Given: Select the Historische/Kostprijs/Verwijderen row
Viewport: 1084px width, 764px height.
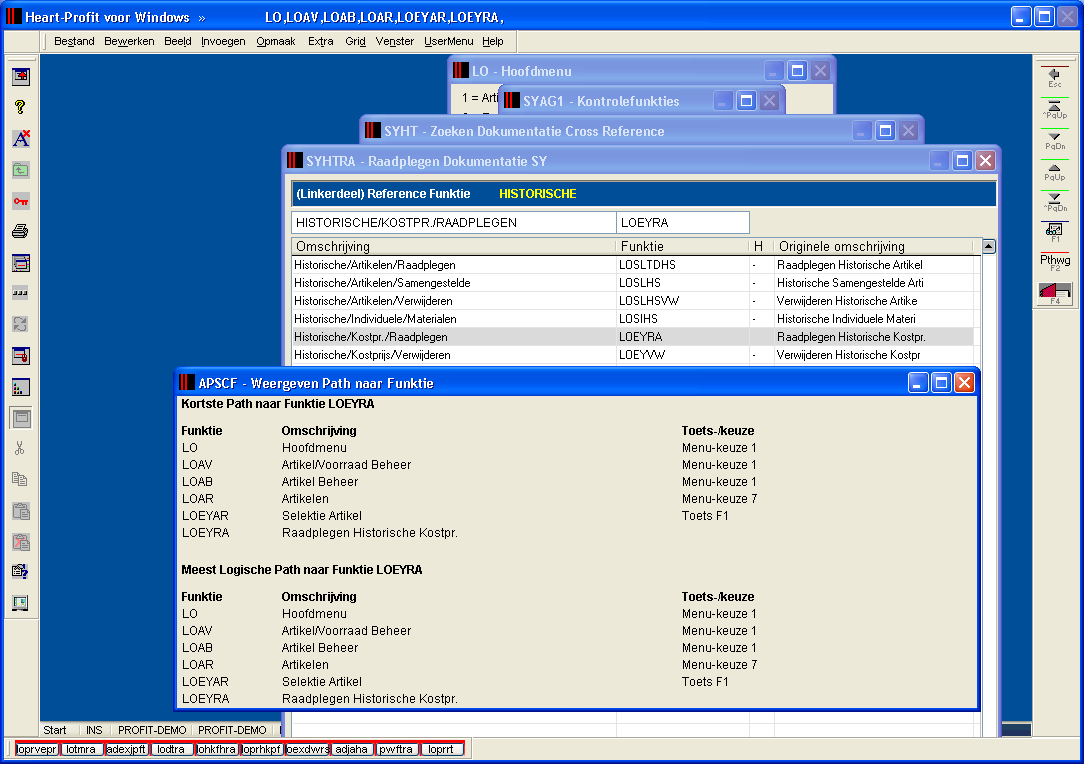Looking at the screenshot, I should (x=633, y=355).
